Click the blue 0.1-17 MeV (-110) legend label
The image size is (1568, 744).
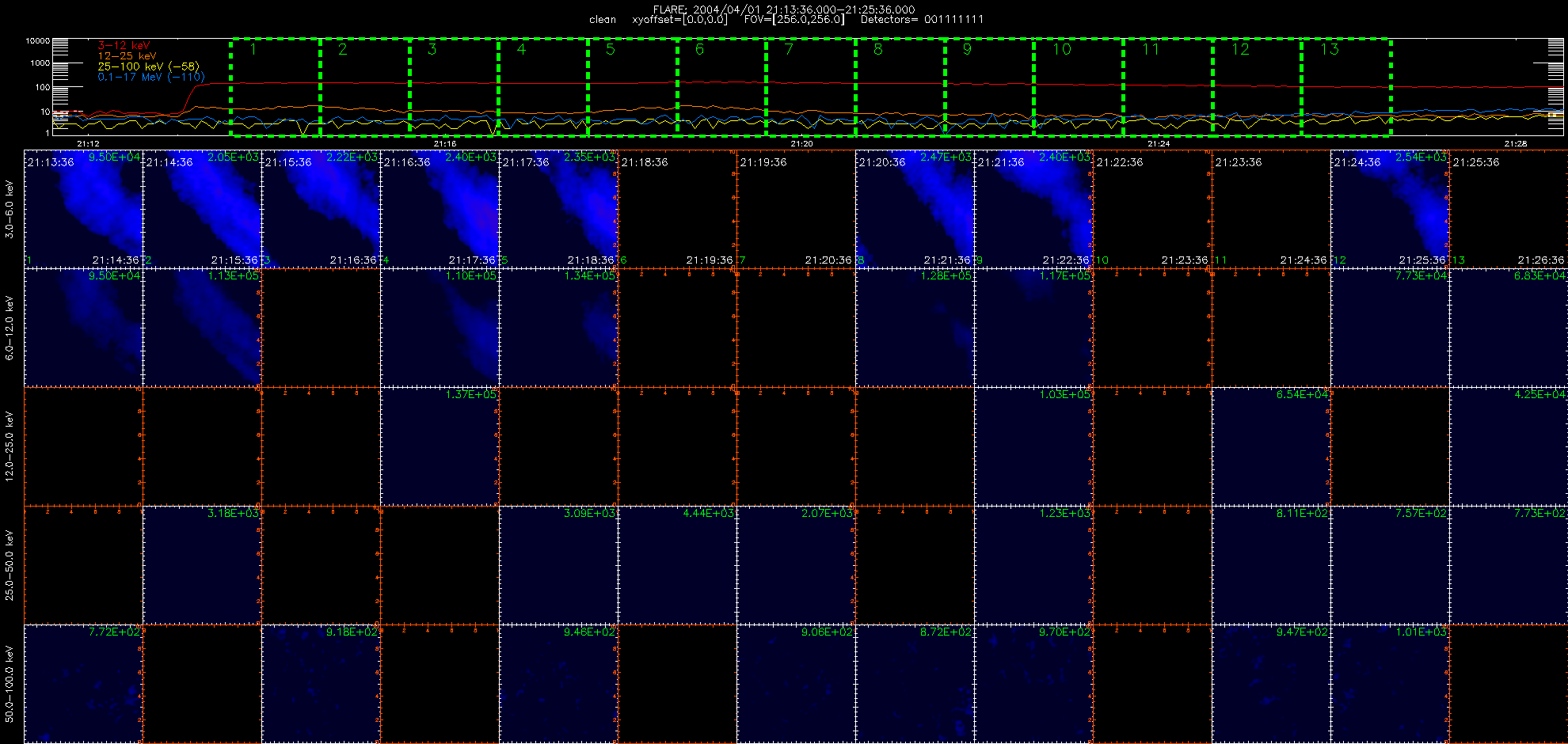point(150,77)
